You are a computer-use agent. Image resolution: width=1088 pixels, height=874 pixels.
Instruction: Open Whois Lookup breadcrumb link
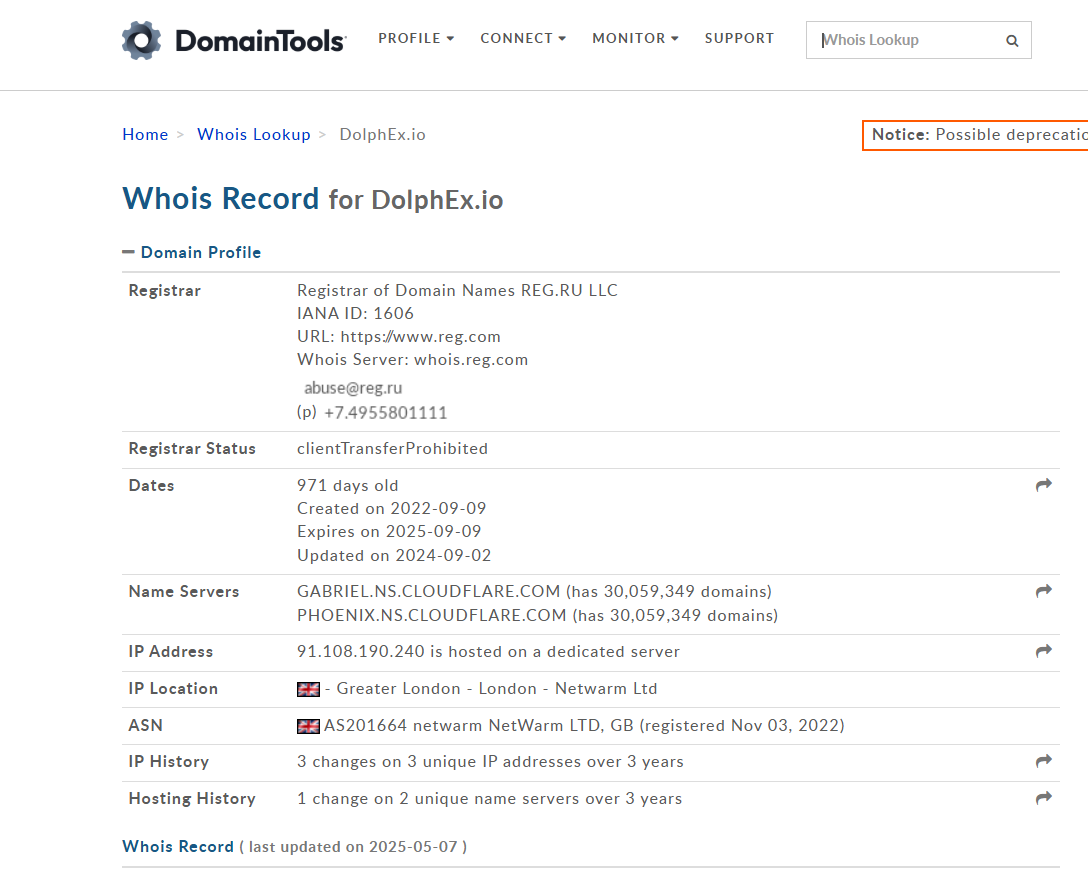(254, 135)
